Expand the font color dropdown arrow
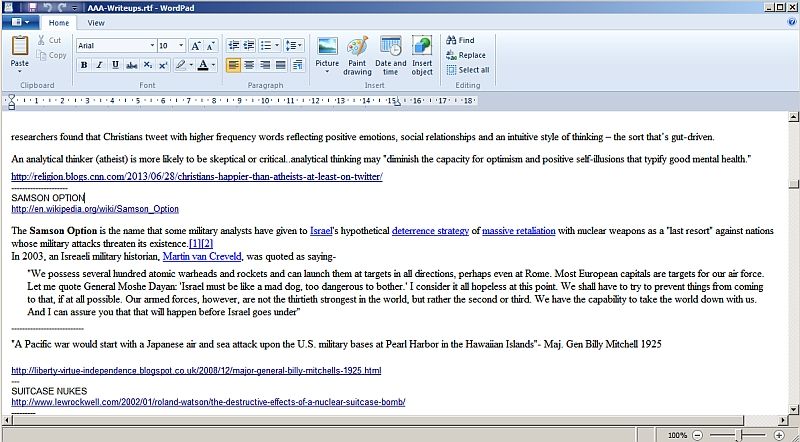Viewport: 800px width, 442px height. tap(214, 65)
